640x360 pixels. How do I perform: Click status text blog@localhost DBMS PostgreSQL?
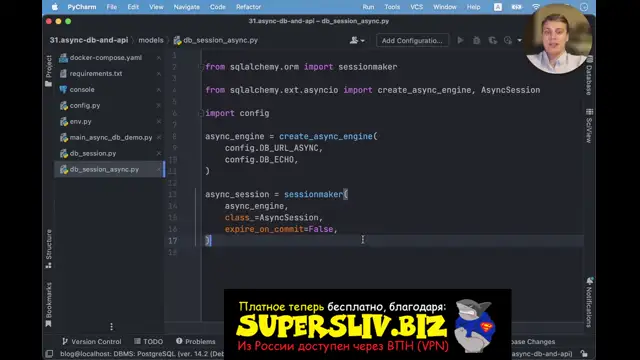click(x=142, y=353)
